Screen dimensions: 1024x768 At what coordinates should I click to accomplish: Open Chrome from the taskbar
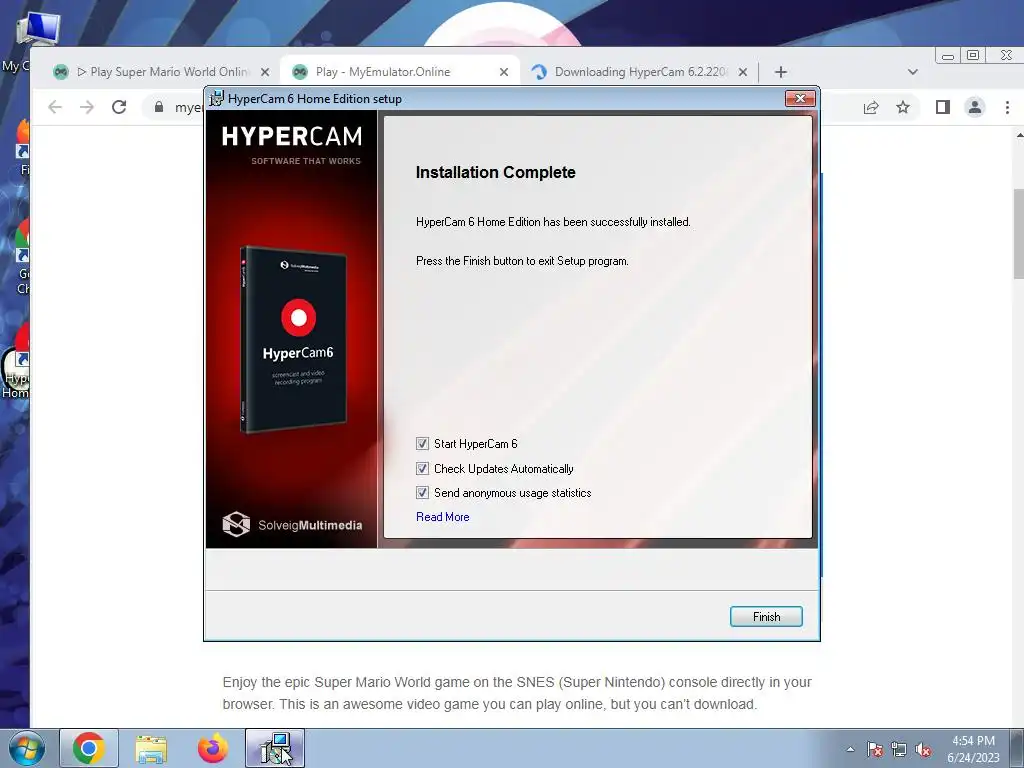[x=89, y=748]
